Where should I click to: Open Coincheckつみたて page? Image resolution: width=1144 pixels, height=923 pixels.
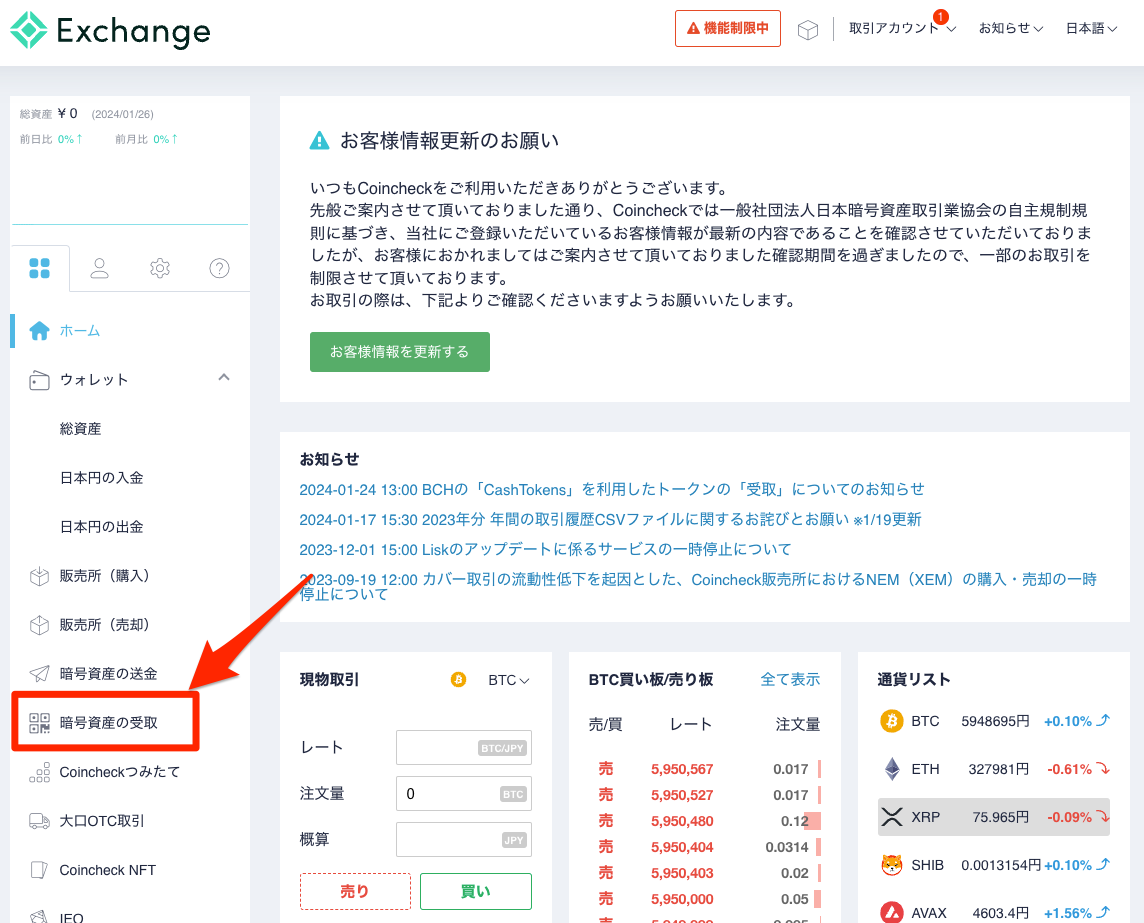[x=120, y=772]
